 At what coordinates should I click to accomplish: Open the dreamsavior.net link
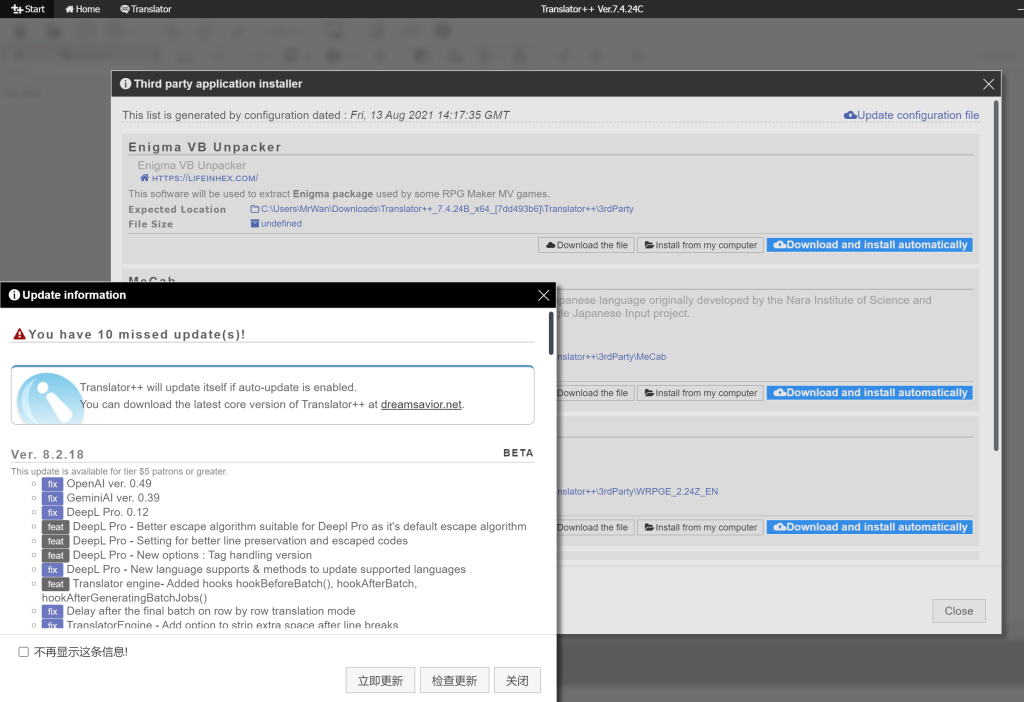coord(422,405)
